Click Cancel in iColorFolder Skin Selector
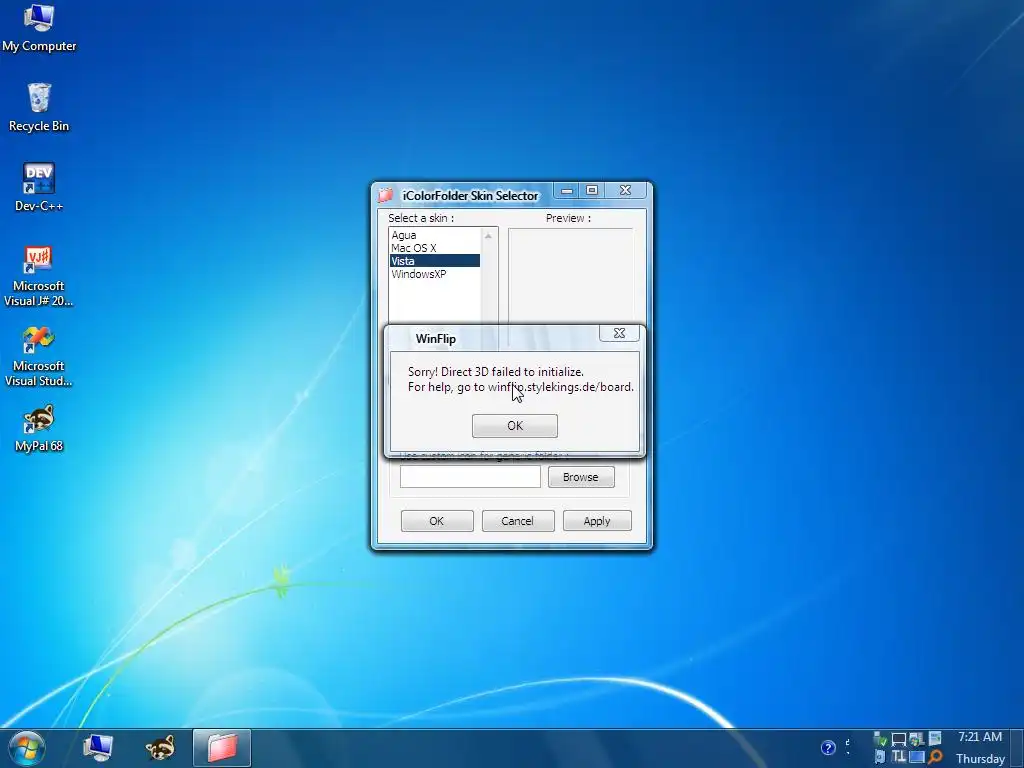This screenshot has width=1024, height=768. coord(518,521)
